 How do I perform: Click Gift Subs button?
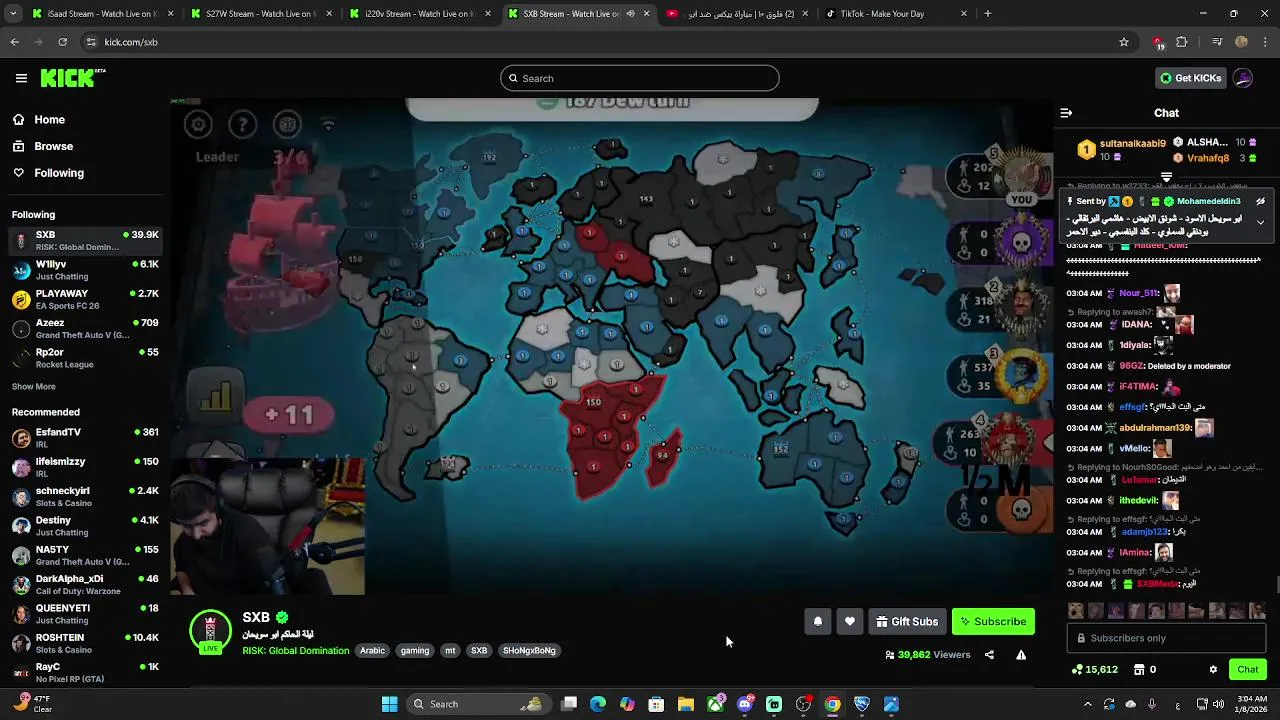[x=907, y=622]
